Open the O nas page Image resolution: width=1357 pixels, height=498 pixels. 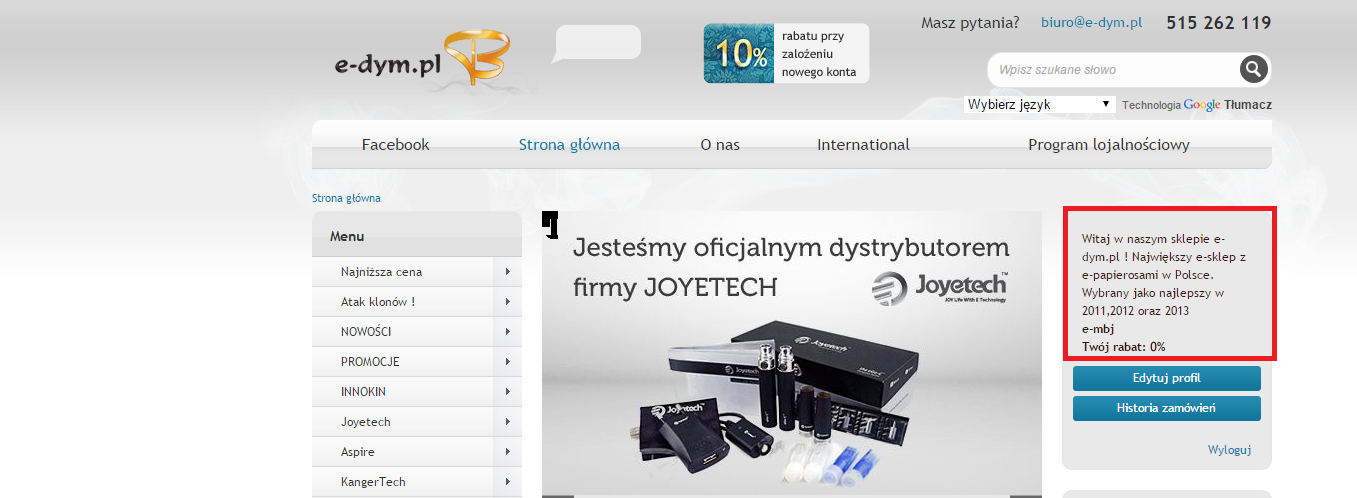pos(720,144)
